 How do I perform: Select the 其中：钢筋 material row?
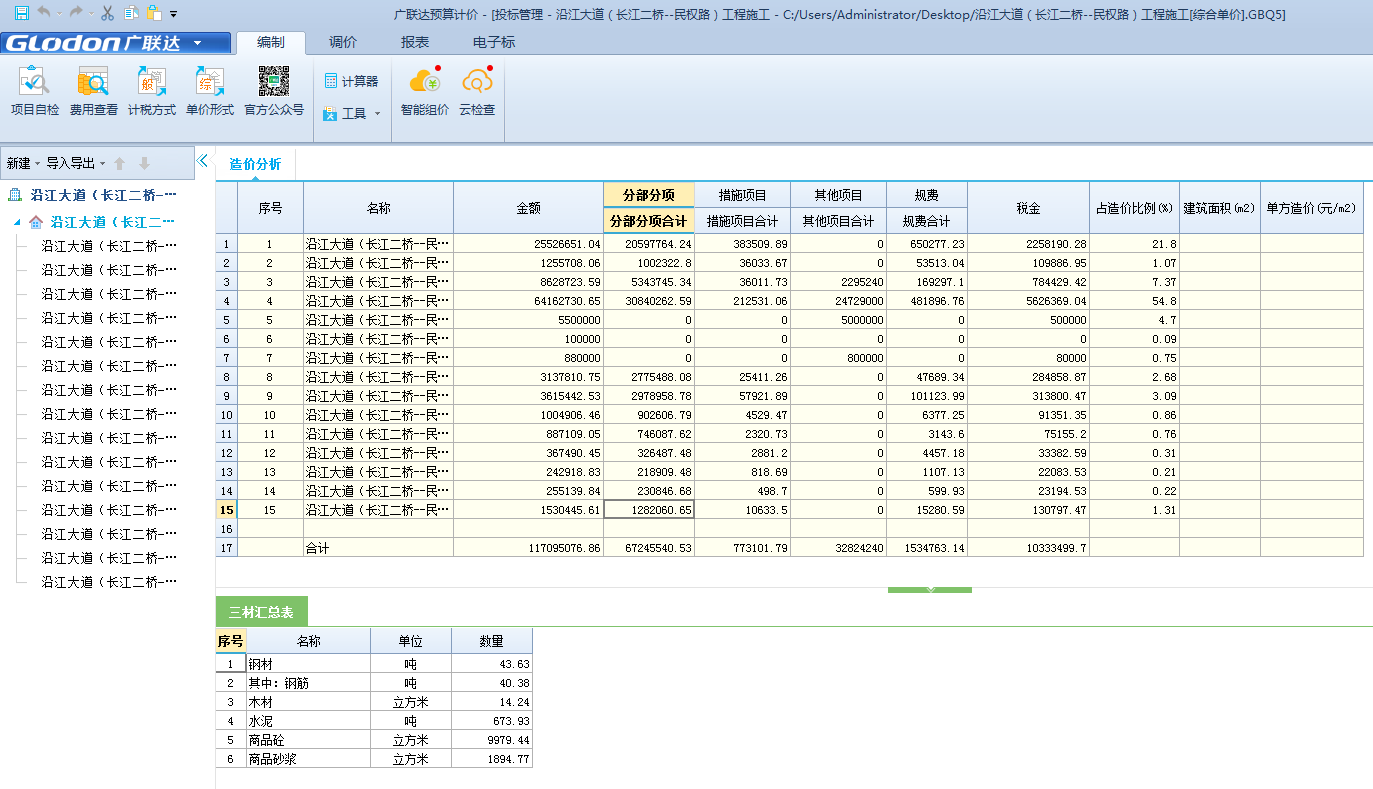click(374, 683)
